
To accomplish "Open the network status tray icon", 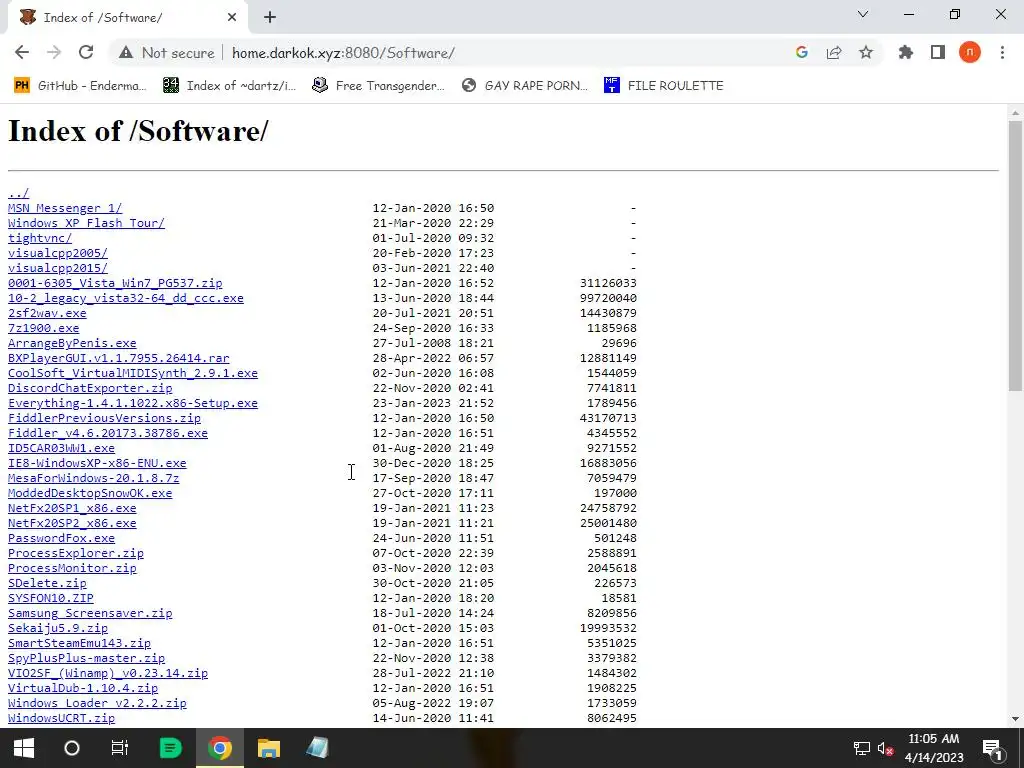I will click(861, 748).
